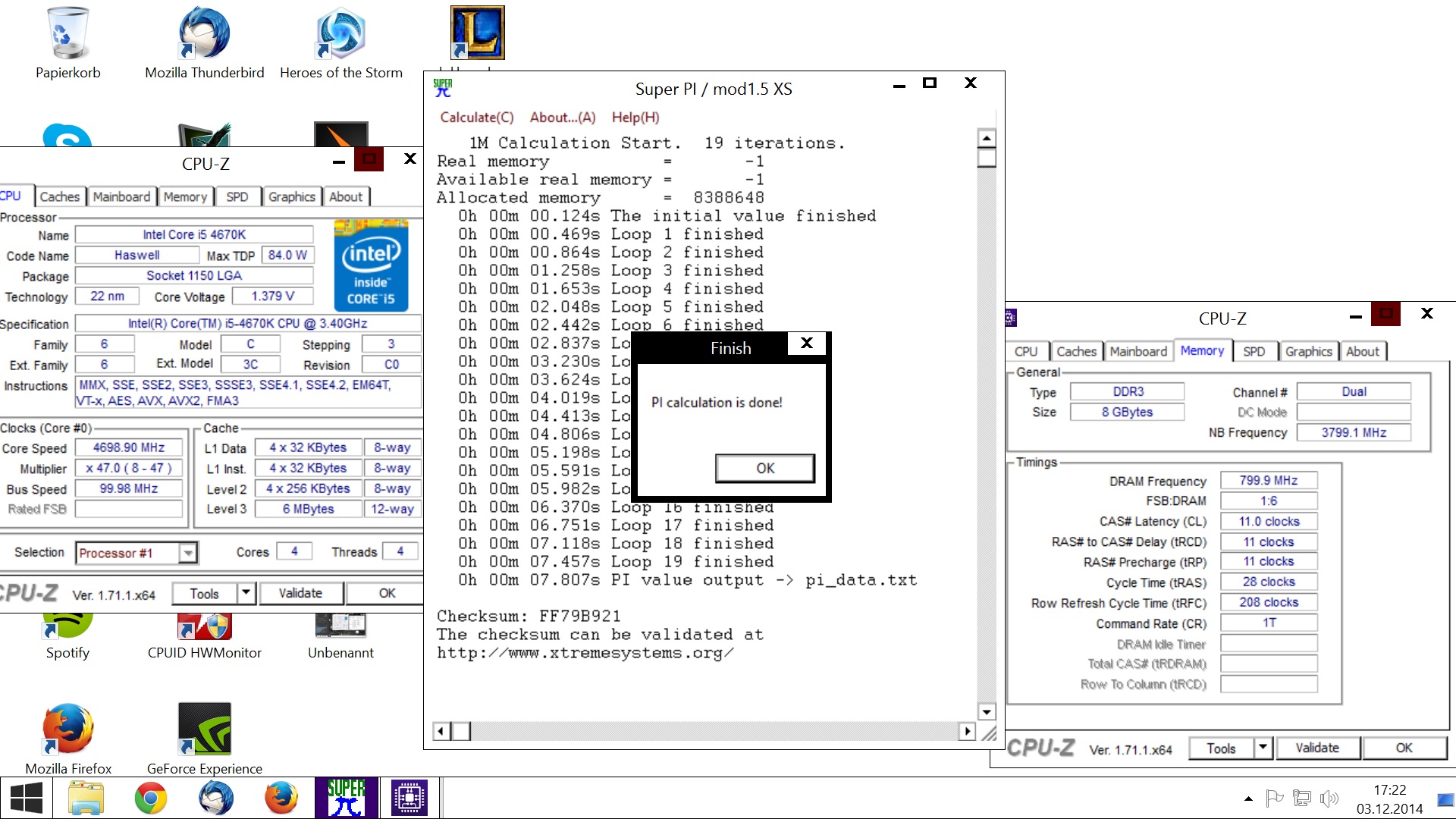This screenshot has height=819, width=1456.
Task: Click the Intel Core i5 4670K name field
Action: pyautogui.click(x=194, y=235)
